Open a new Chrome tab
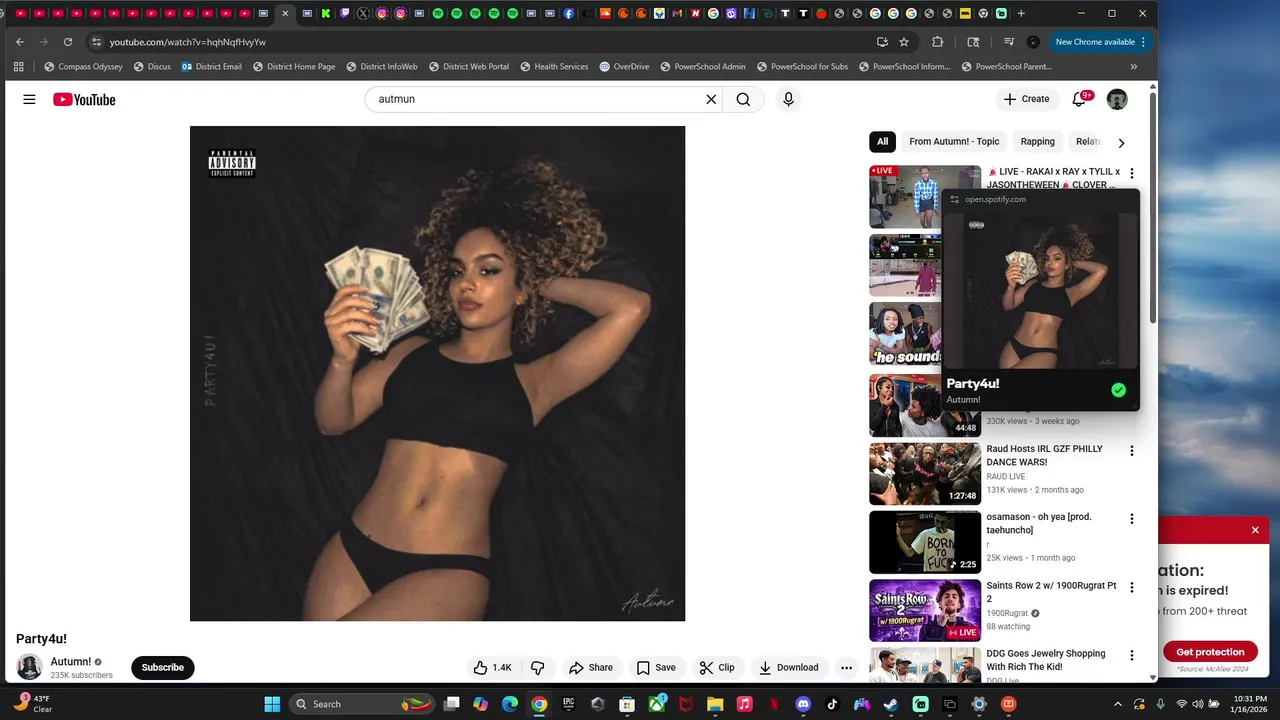This screenshot has width=1280, height=720. (x=1021, y=14)
